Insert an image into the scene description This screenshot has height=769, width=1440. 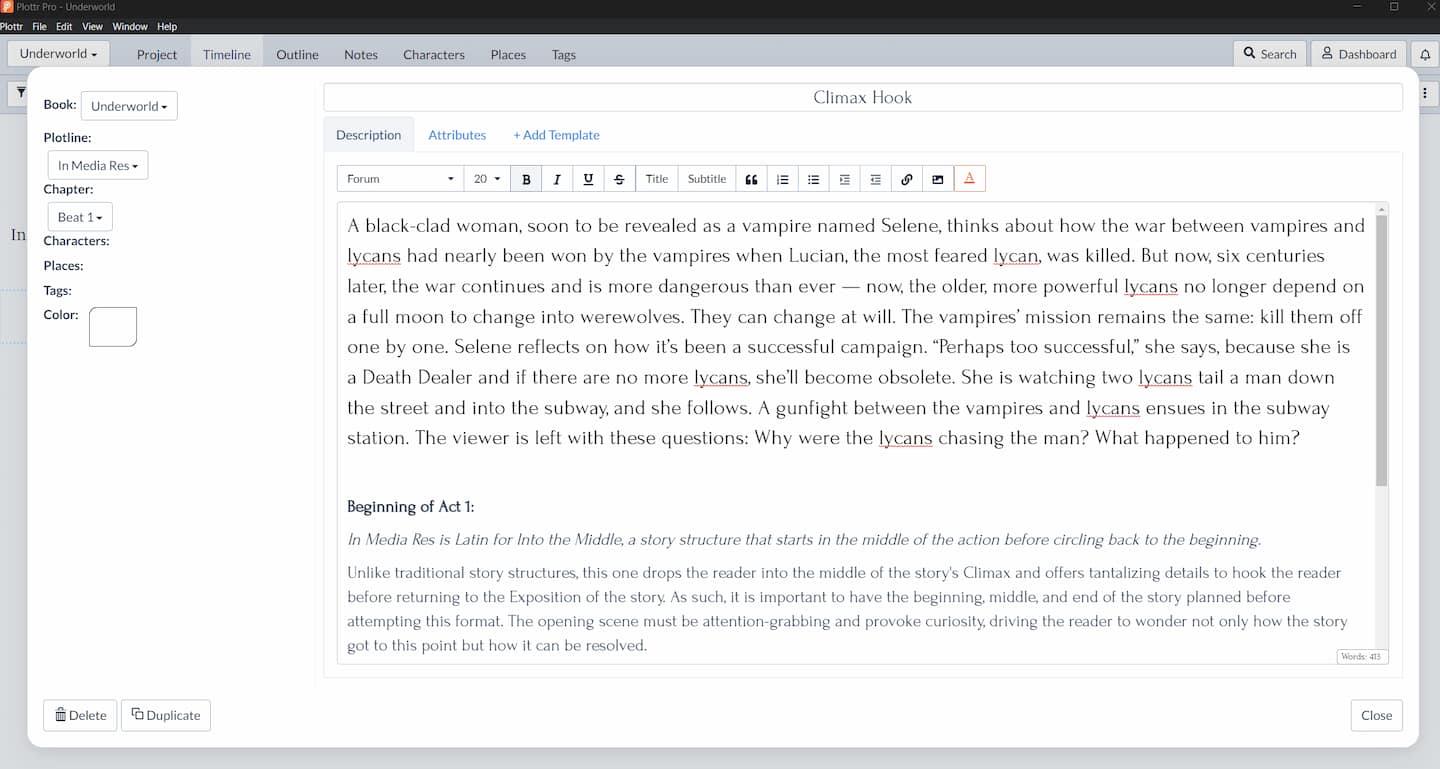[x=938, y=178]
